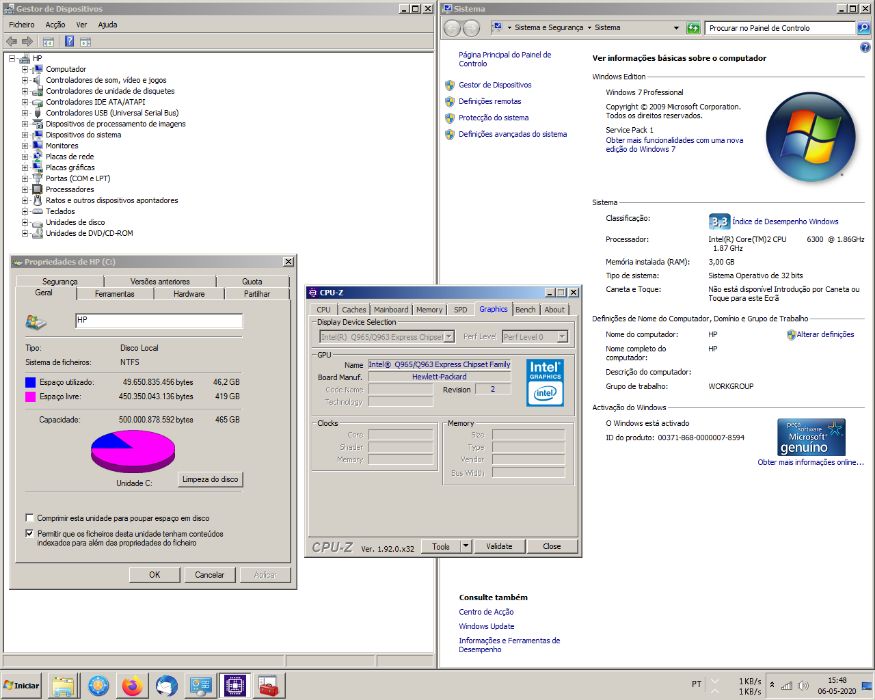Click the Forward arrow in Gestor de Dispositivos toolbar
This screenshot has height=700, width=875.
click(27, 41)
